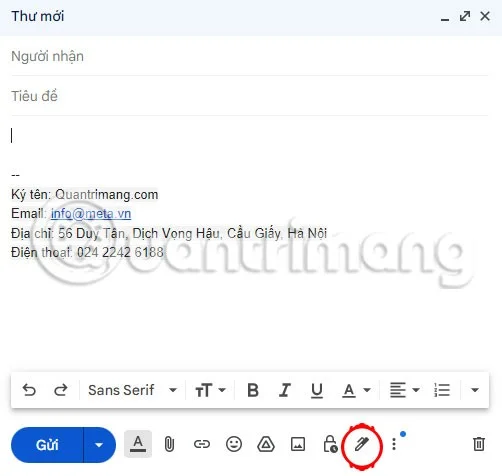Click the Người nhận recipient field
This screenshot has height=476, width=502.
pyautogui.click(x=250, y=56)
